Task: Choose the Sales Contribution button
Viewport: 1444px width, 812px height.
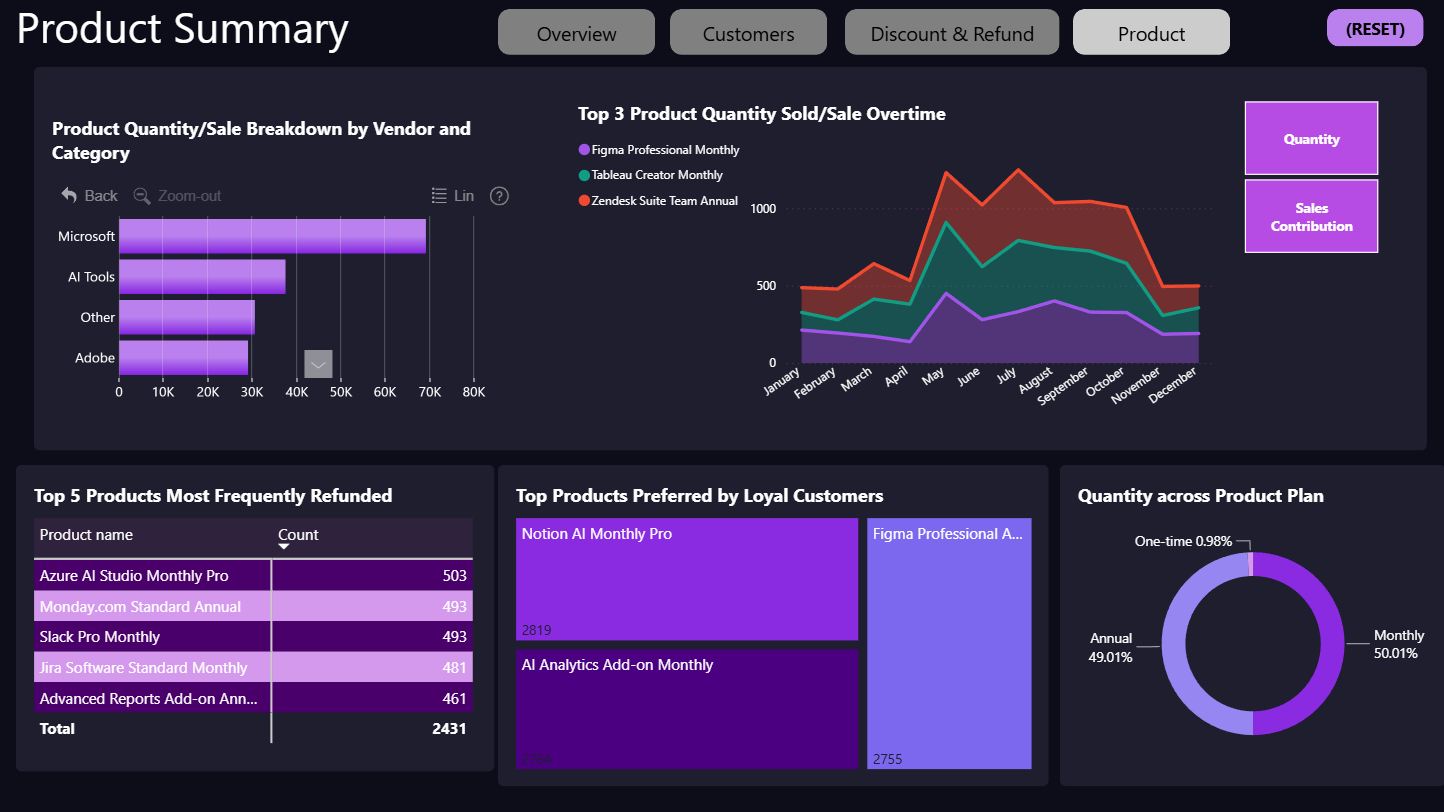Action: (1312, 216)
